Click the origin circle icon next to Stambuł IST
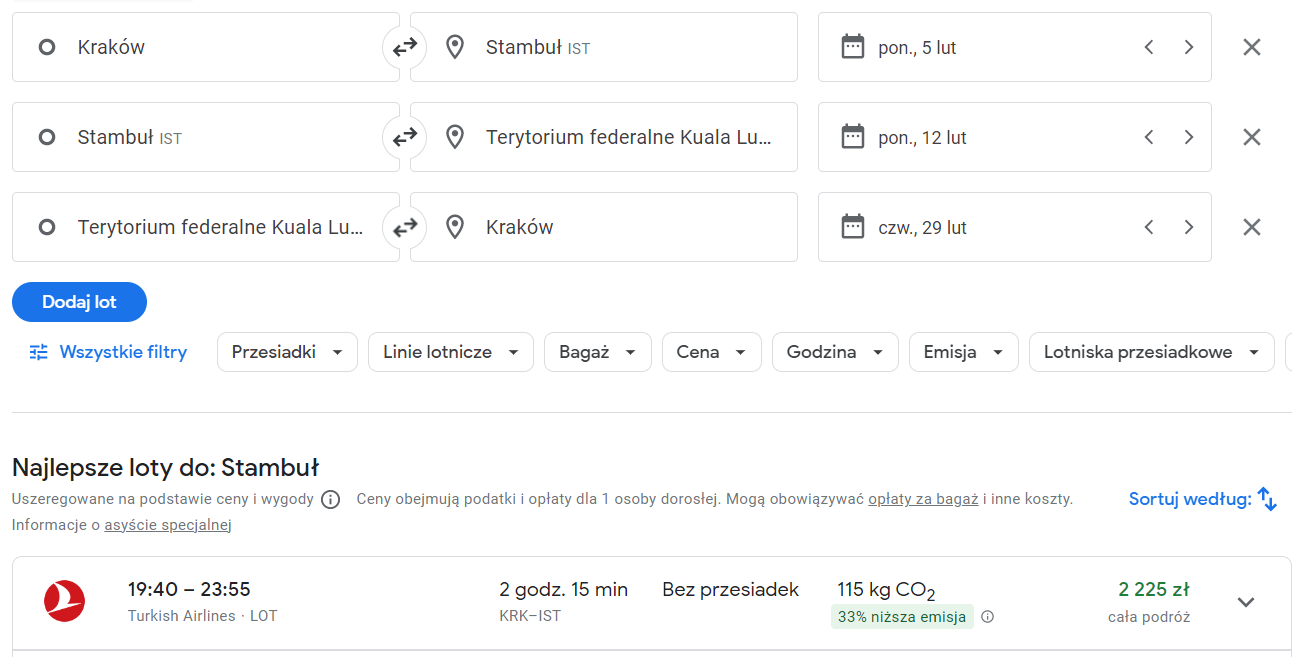The image size is (1314, 657). point(46,137)
